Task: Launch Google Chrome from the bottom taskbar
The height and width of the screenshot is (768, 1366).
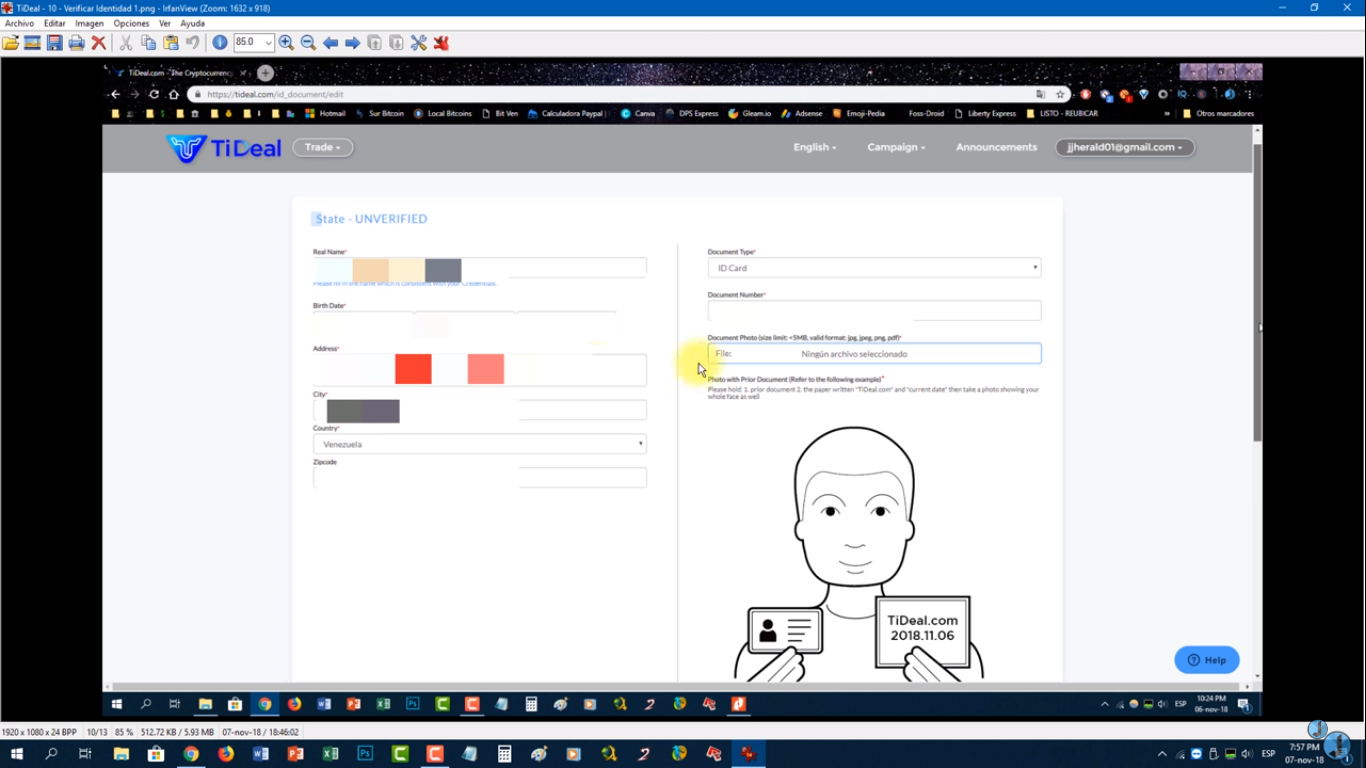Action: click(191, 754)
